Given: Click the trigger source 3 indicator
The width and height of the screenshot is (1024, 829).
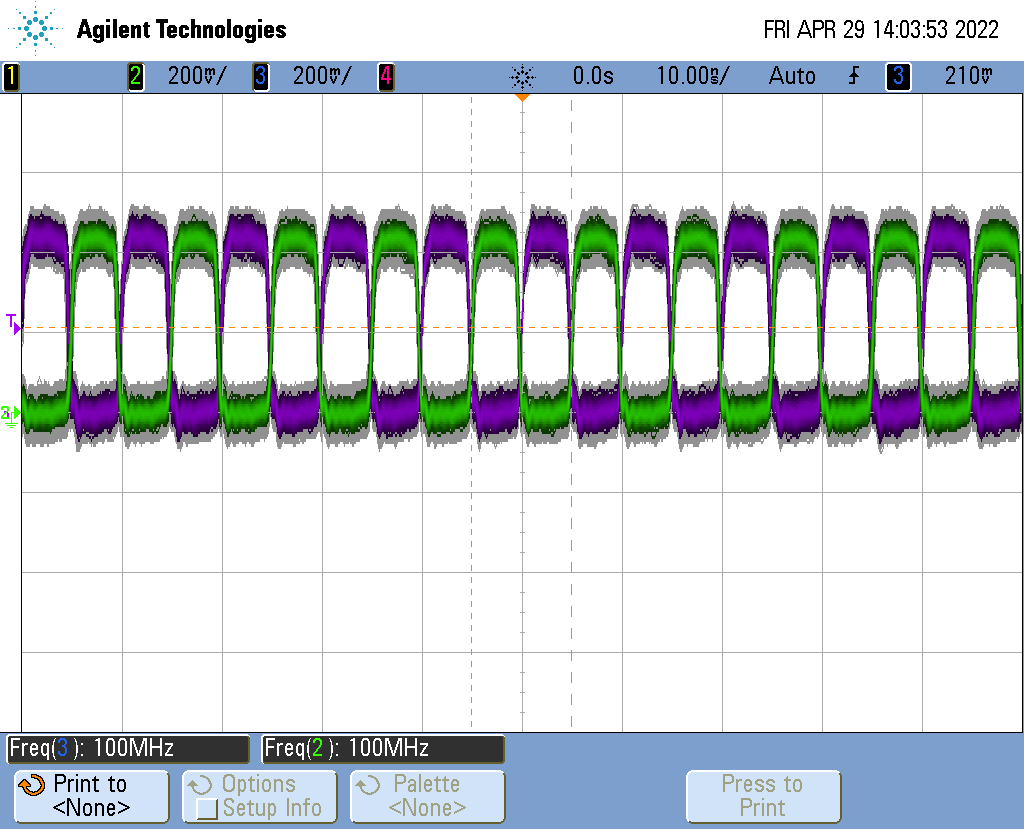Looking at the screenshot, I should click(897, 76).
